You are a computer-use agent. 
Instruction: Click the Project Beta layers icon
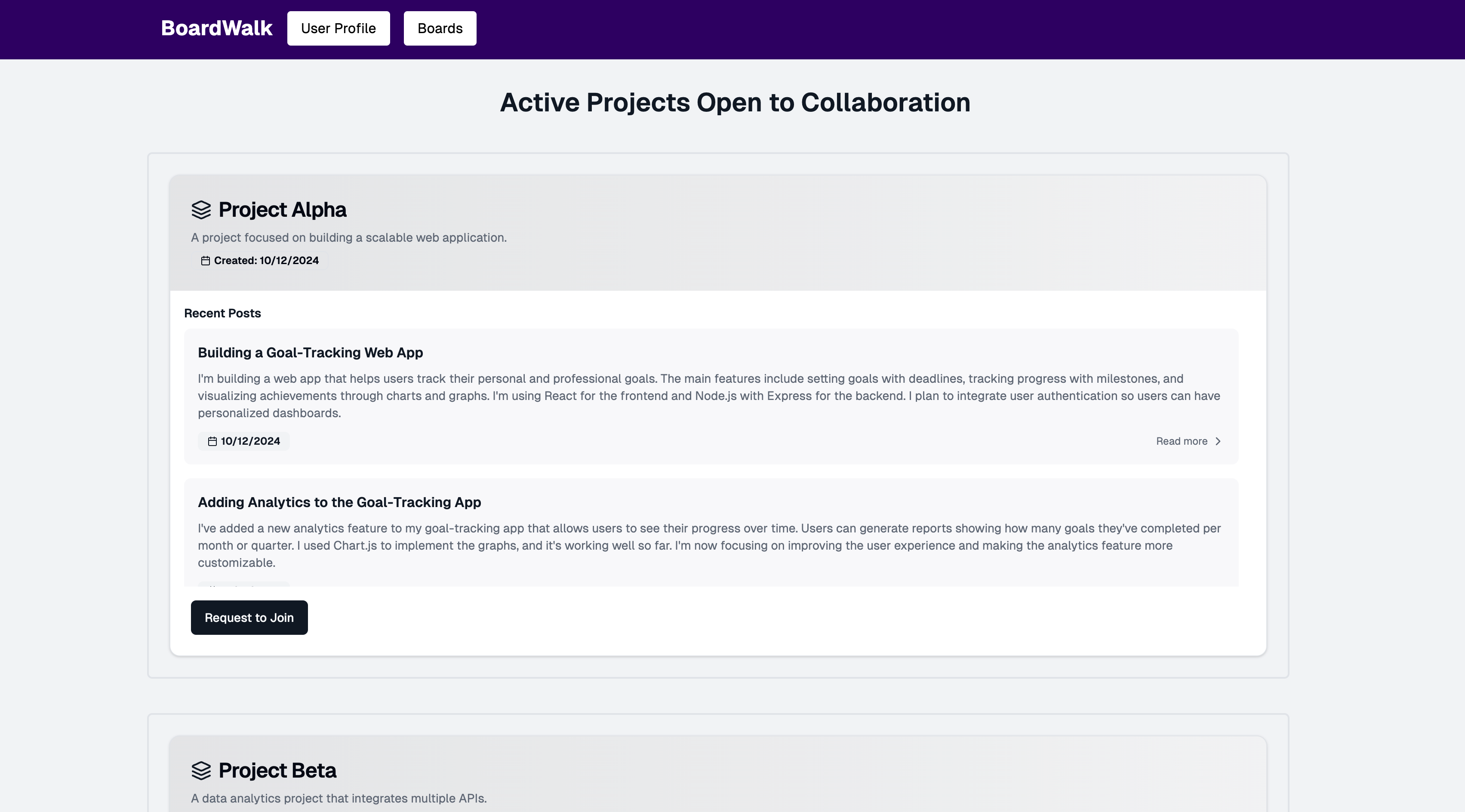201,770
